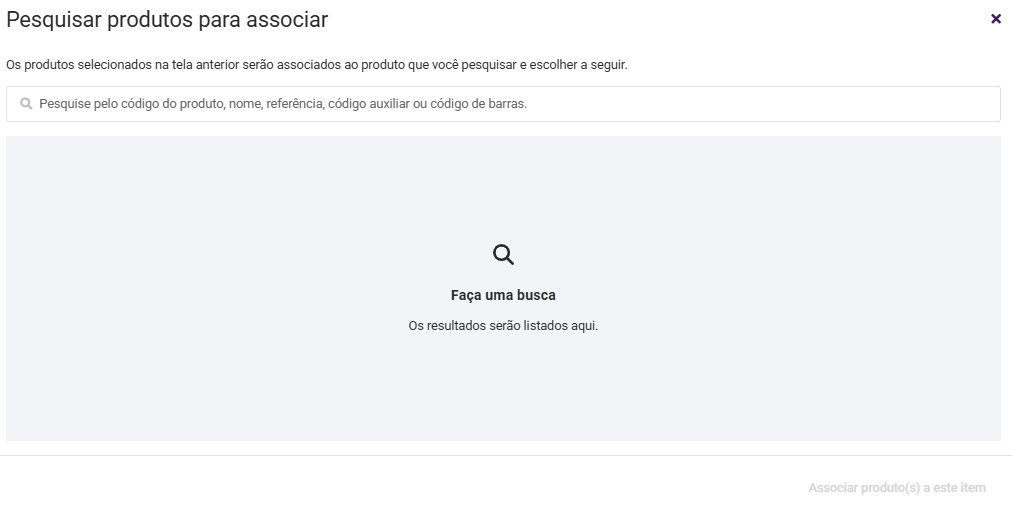
Task: Select the word referência in search placeholder
Action: [294, 104]
